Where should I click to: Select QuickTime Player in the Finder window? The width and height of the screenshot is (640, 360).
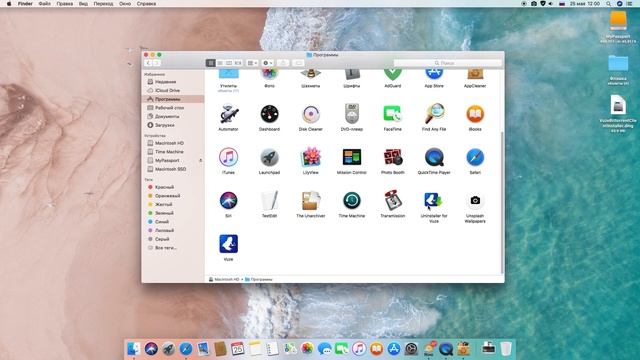click(434, 158)
